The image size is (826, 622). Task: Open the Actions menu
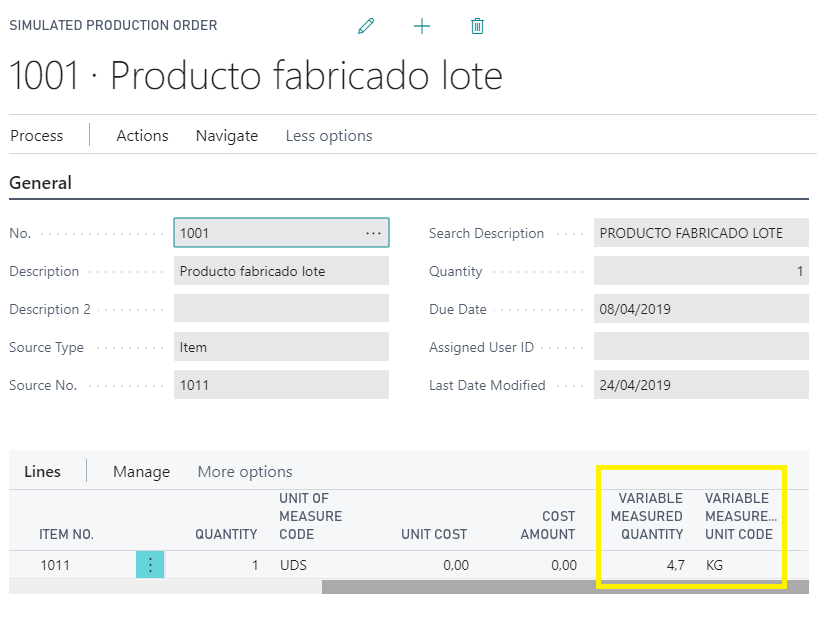tap(142, 135)
